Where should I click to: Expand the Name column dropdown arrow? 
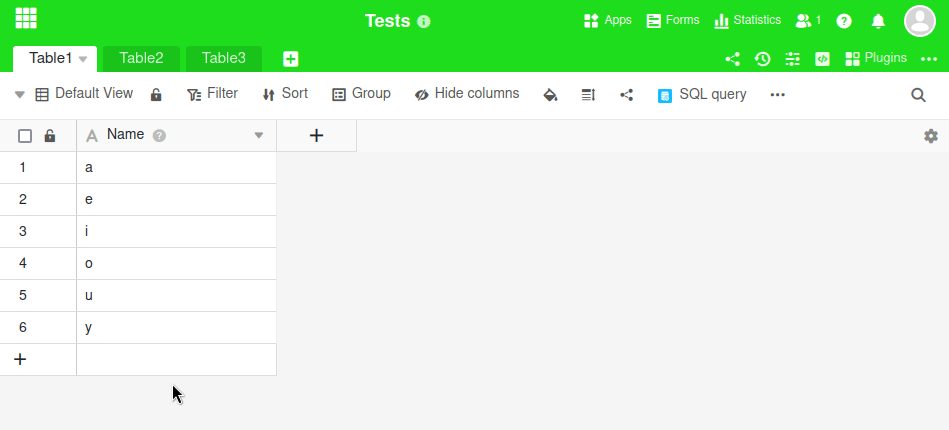(259, 136)
